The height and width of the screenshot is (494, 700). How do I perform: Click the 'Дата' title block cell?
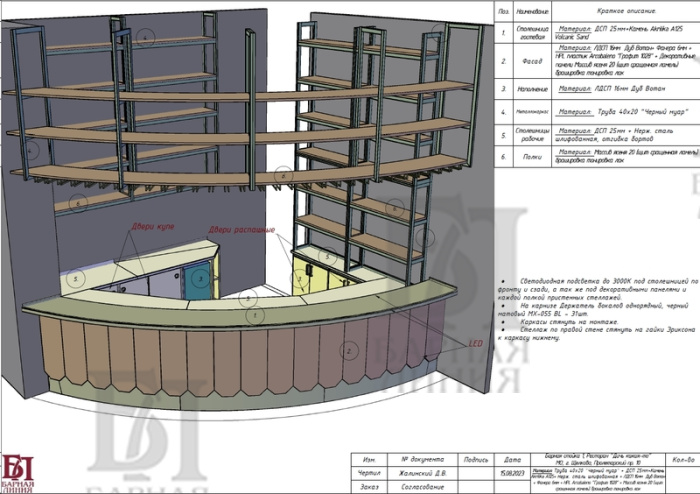coord(512,460)
